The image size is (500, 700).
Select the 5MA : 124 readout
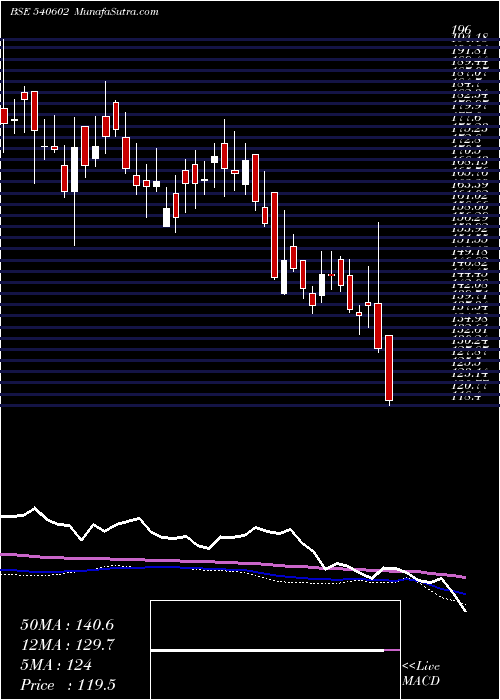click(56, 665)
